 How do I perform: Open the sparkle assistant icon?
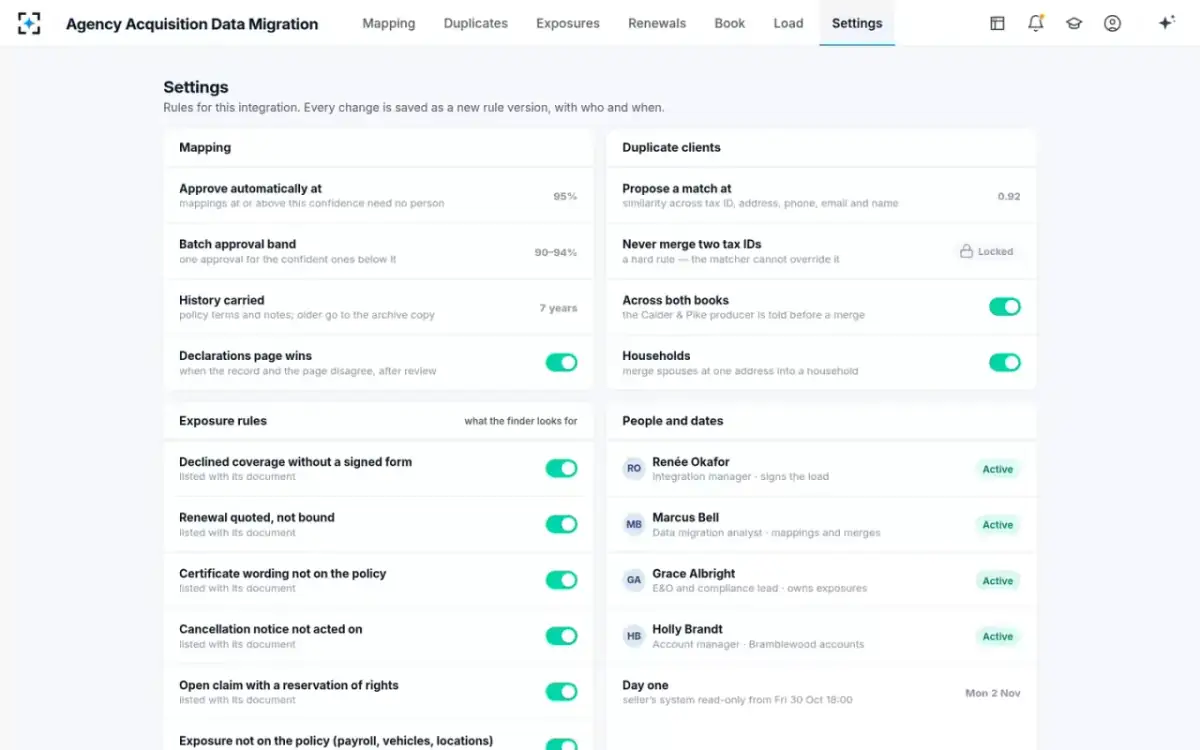click(x=1166, y=23)
